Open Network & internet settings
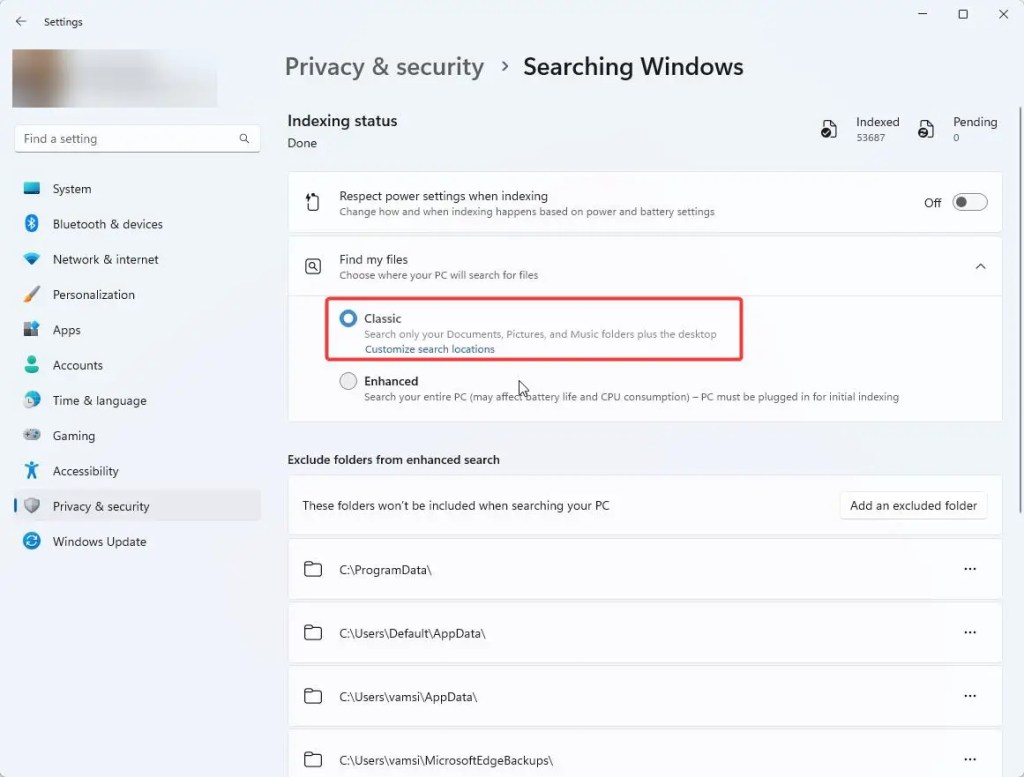This screenshot has width=1024, height=777. 137,259
